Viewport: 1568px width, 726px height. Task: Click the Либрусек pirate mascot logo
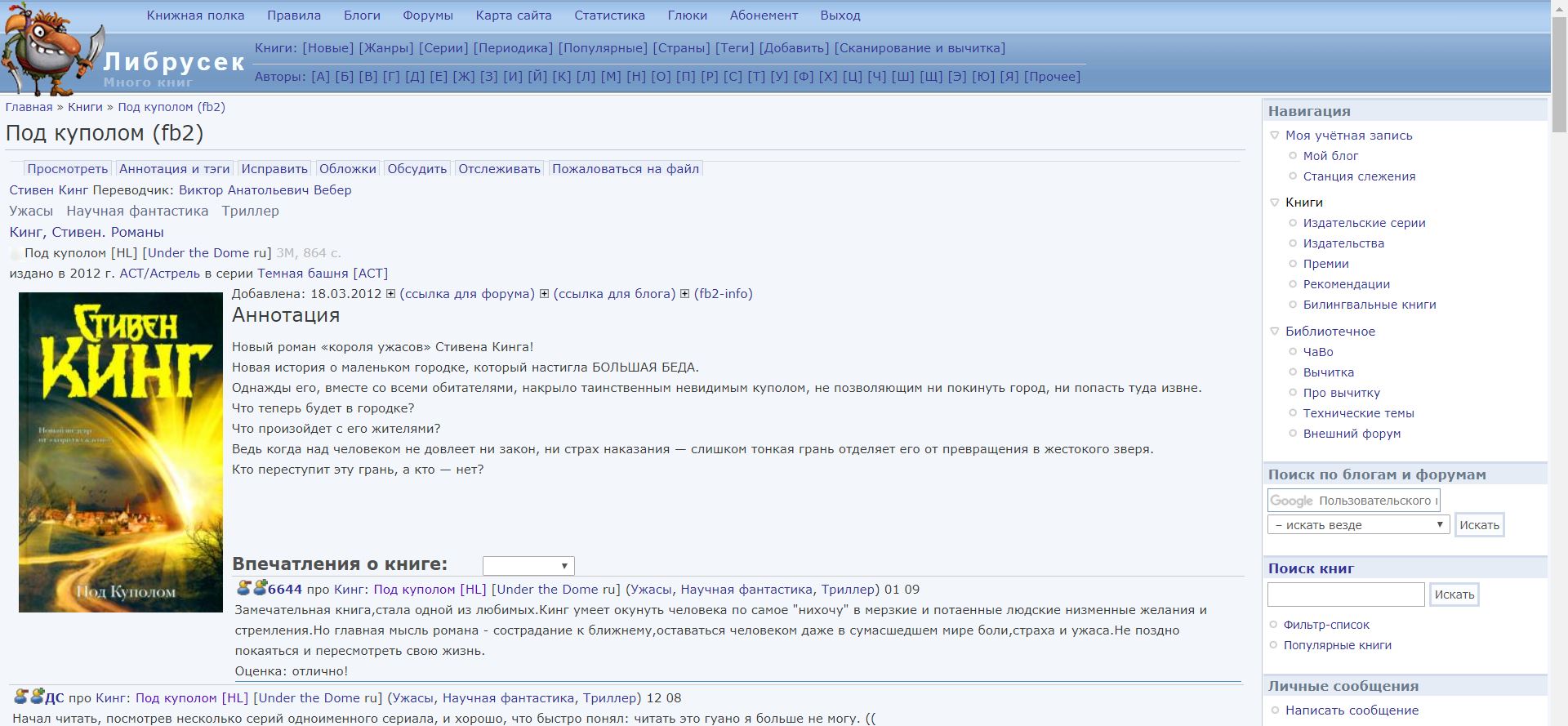pos(49,49)
